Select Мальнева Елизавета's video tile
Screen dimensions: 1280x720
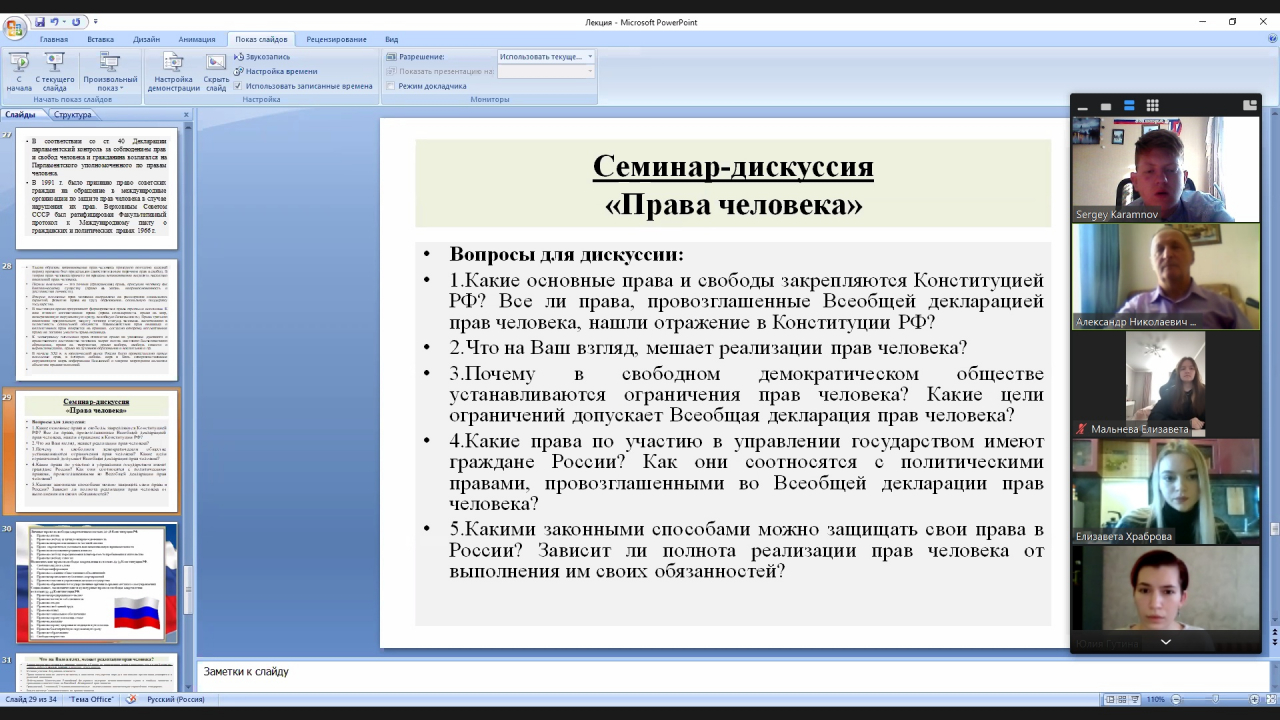click(1166, 384)
